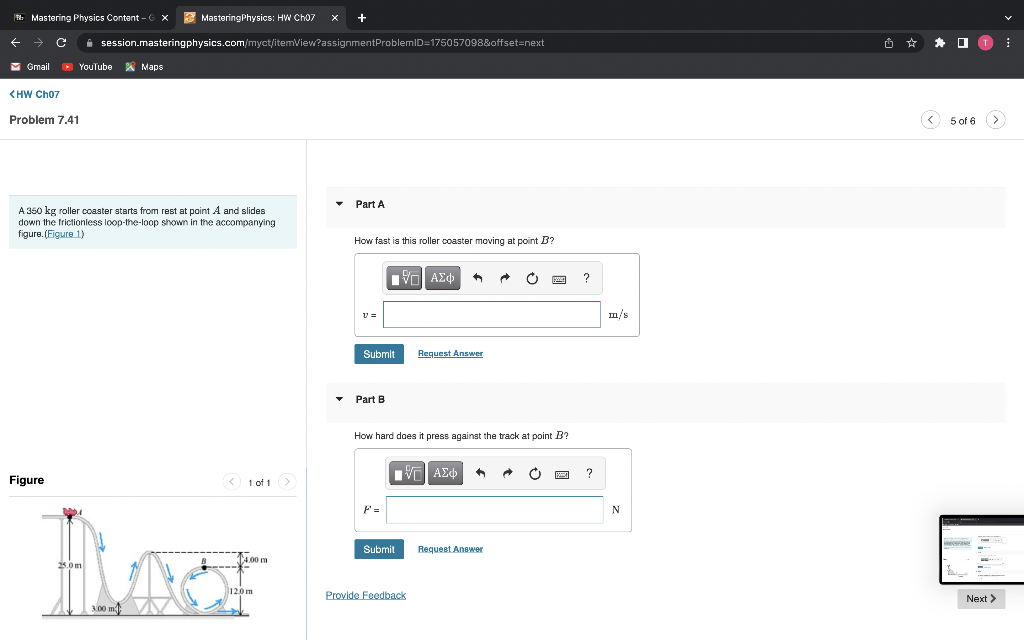Open tab search dropdown arrow
The image size is (1024, 640).
click(1008, 18)
